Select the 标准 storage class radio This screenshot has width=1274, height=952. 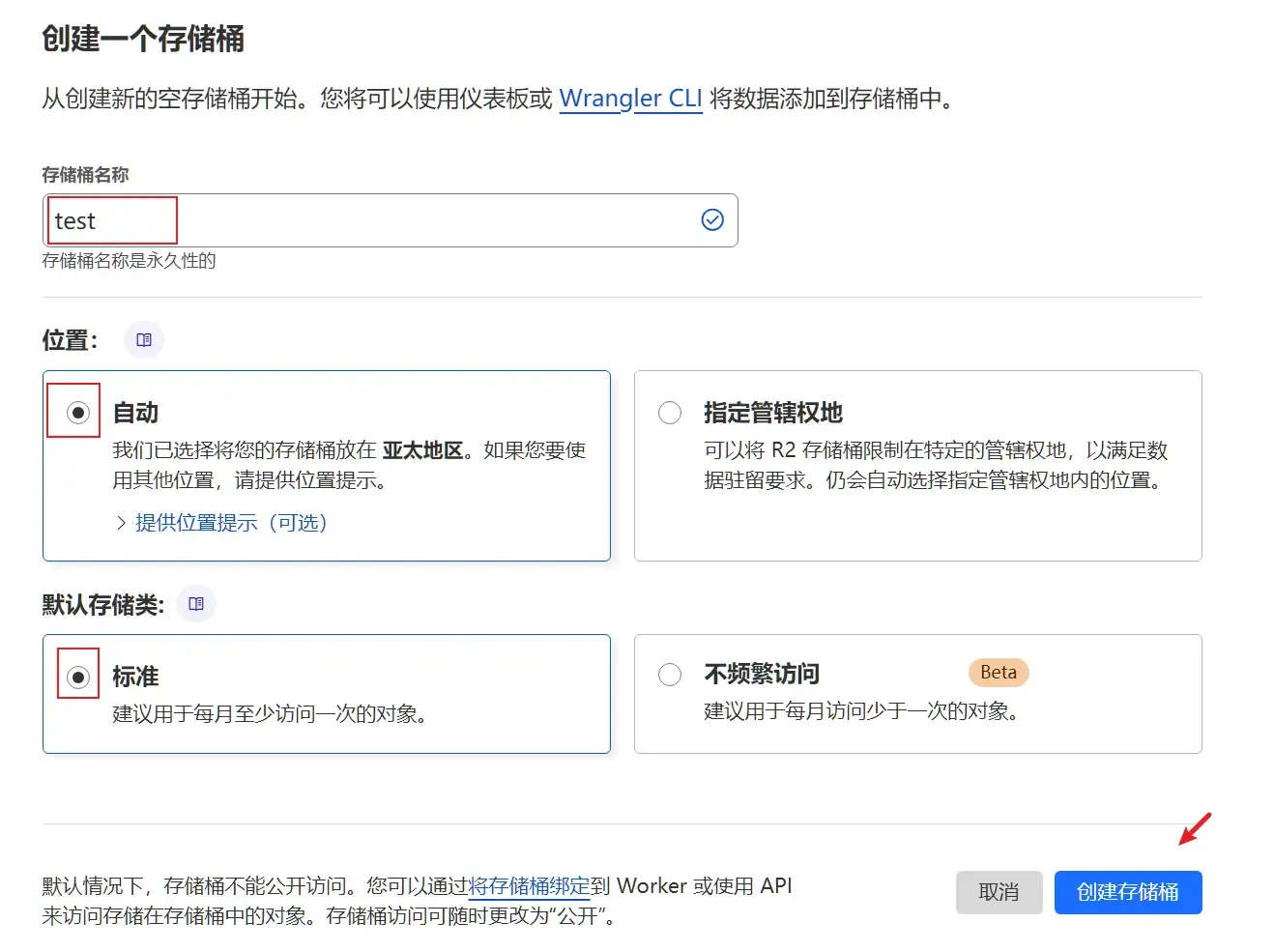[77, 675]
